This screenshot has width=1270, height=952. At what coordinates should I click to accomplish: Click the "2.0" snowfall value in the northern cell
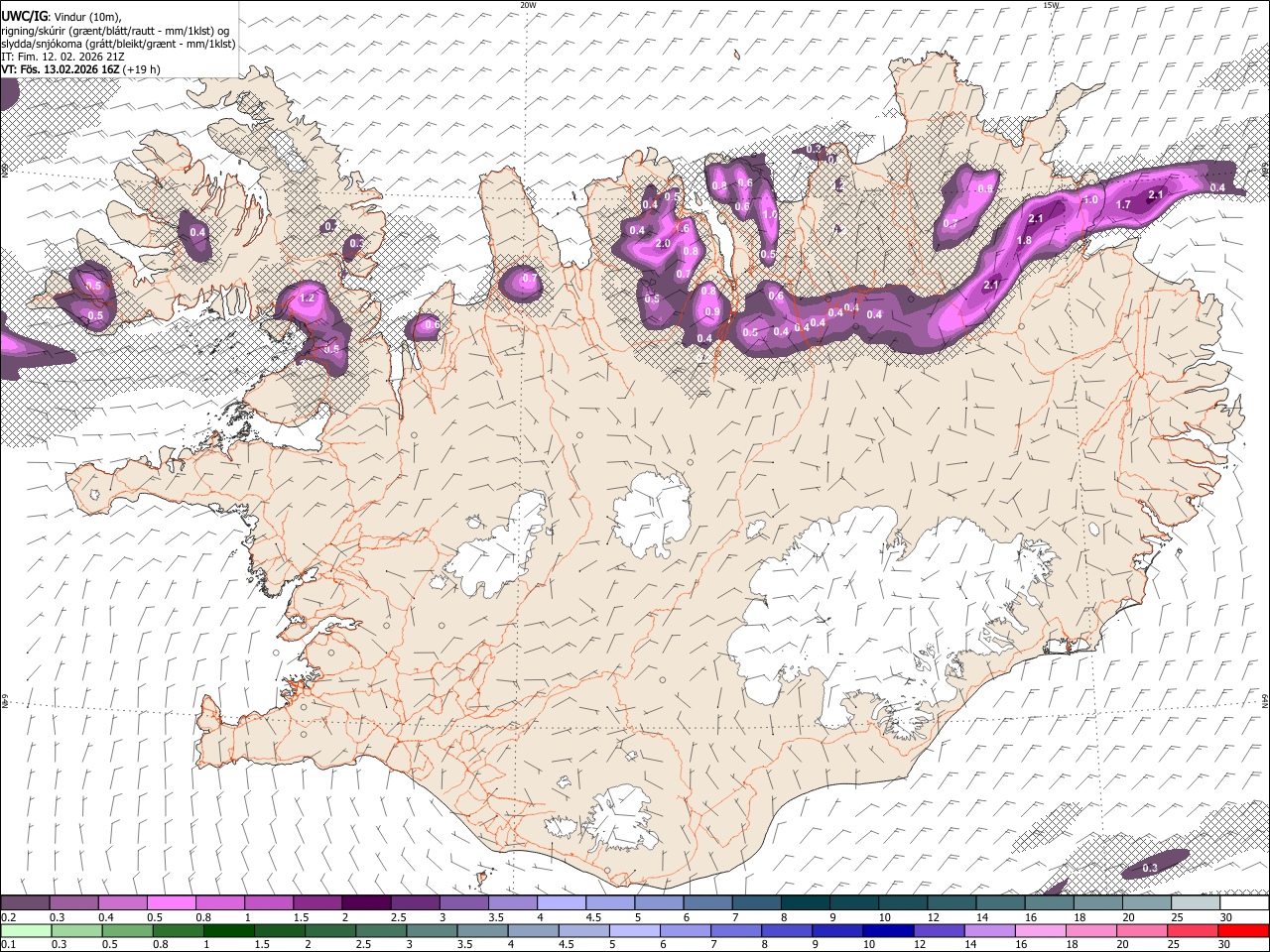[663, 244]
